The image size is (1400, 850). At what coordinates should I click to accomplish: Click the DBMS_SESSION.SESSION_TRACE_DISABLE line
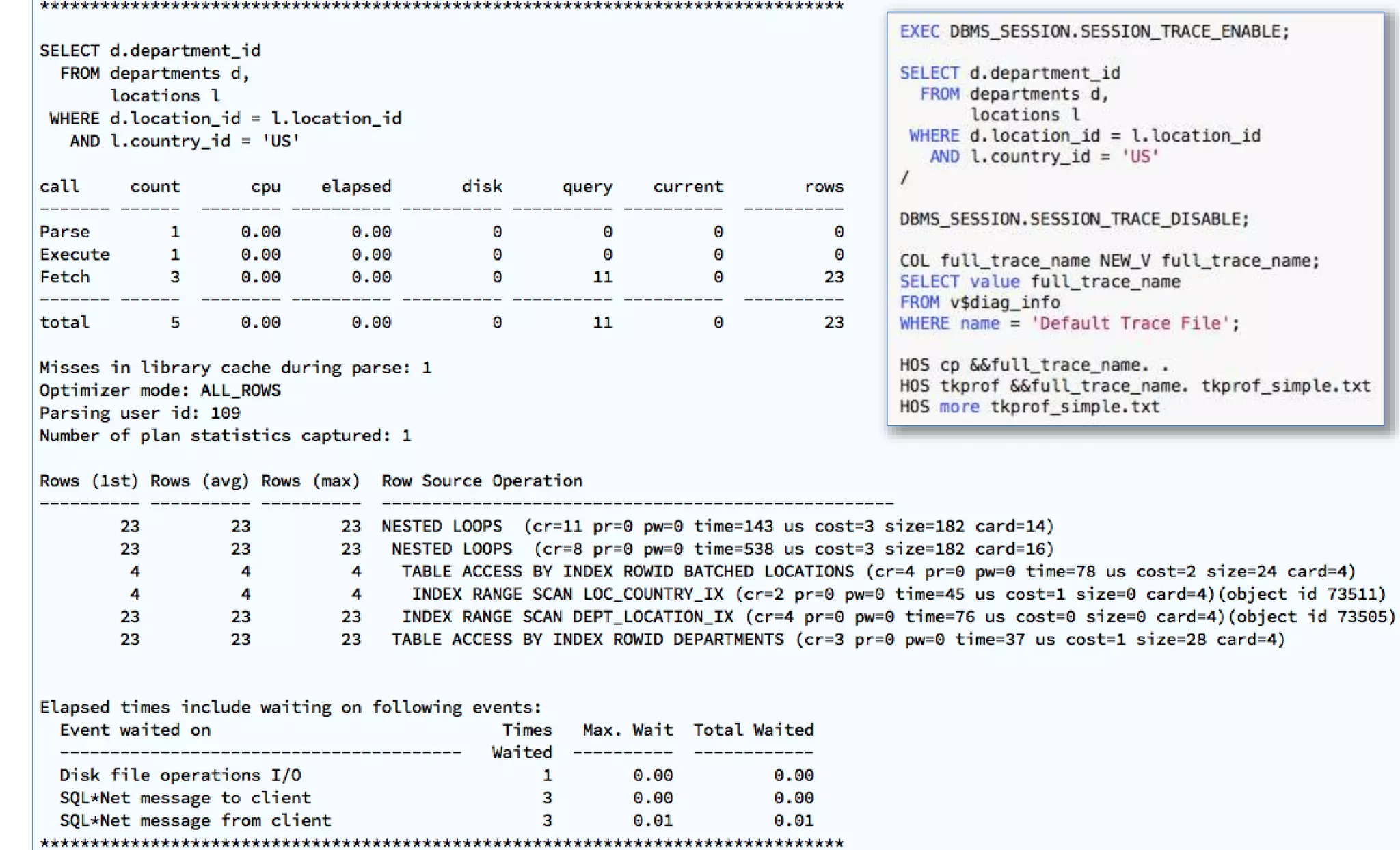click(1073, 220)
